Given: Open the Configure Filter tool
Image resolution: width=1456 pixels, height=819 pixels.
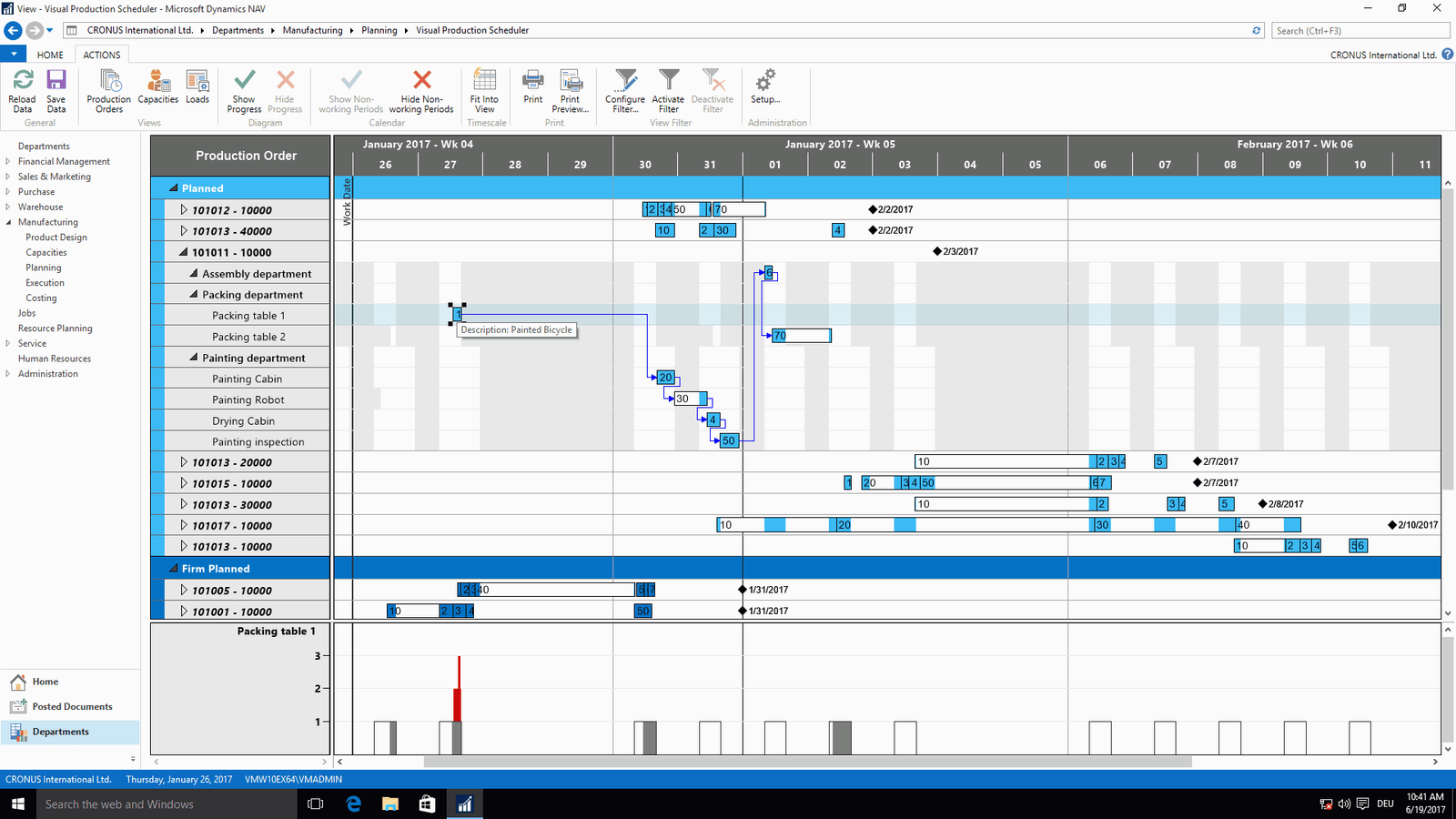Looking at the screenshot, I should pyautogui.click(x=625, y=81).
